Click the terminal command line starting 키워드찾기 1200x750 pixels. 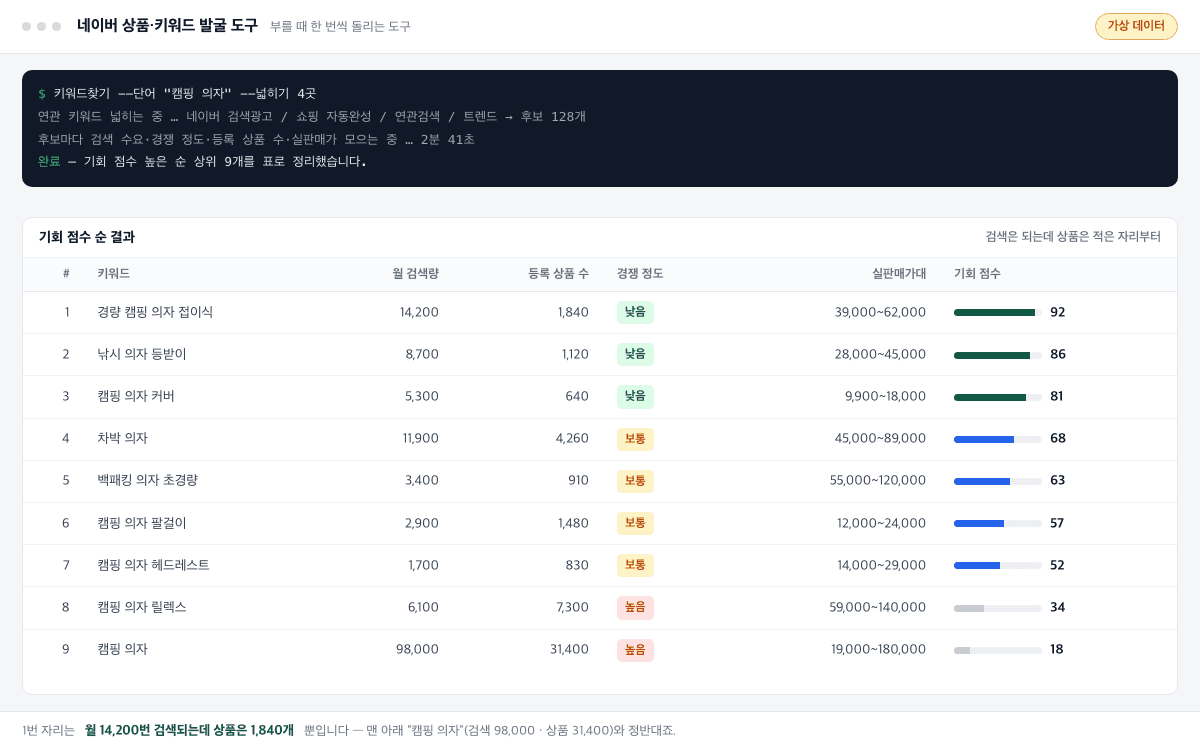[x=177, y=93]
